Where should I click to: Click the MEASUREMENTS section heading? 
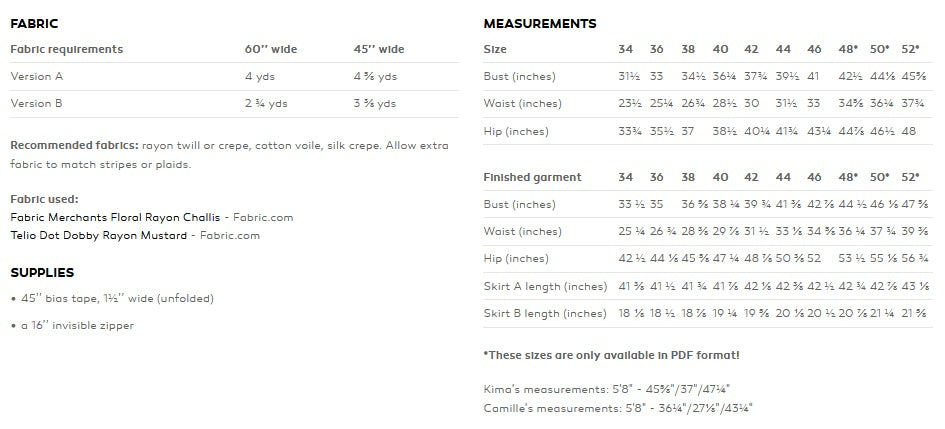click(x=540, y=24)
